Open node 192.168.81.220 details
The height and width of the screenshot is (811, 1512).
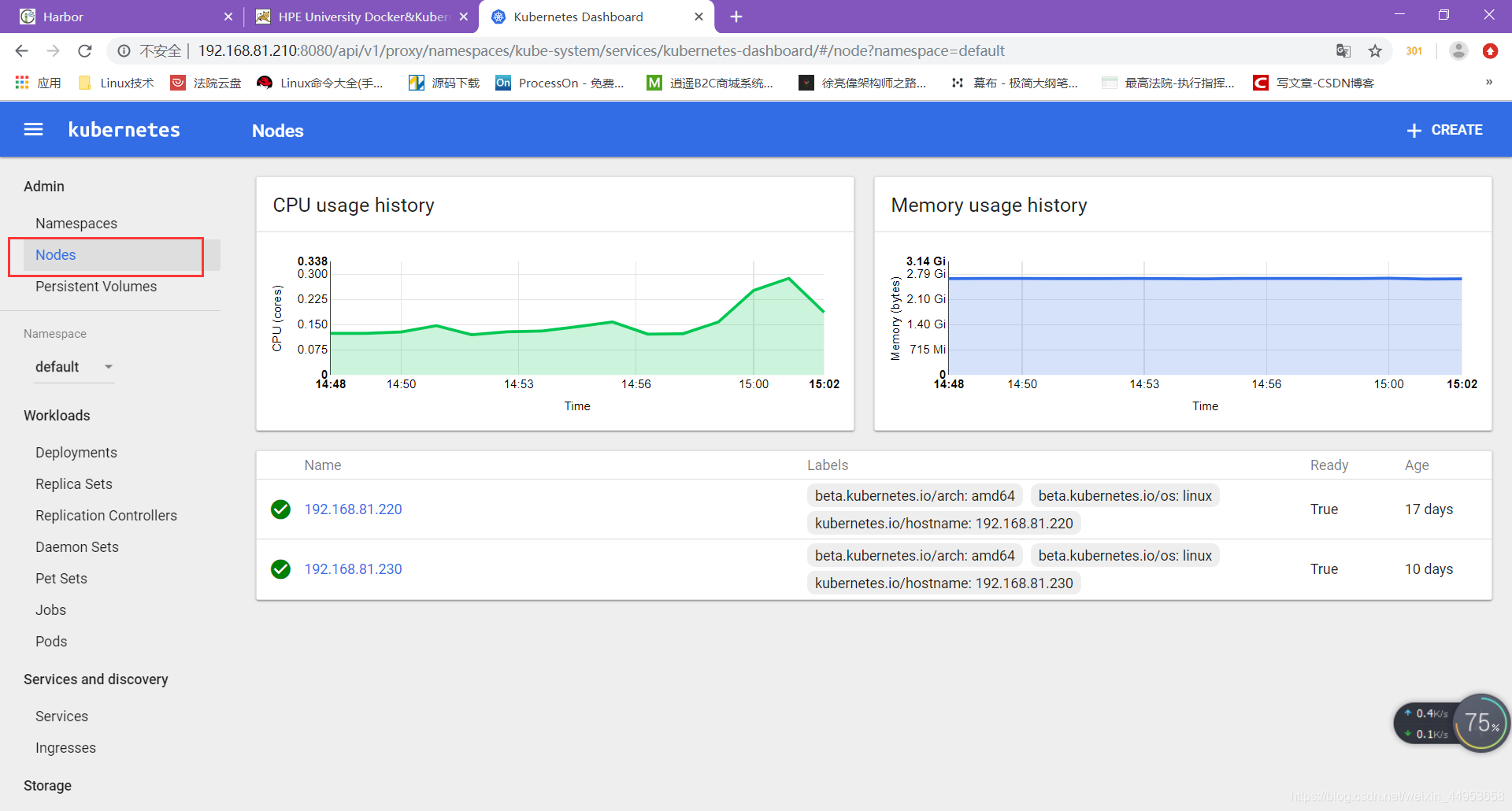click(x=353, y=509)
